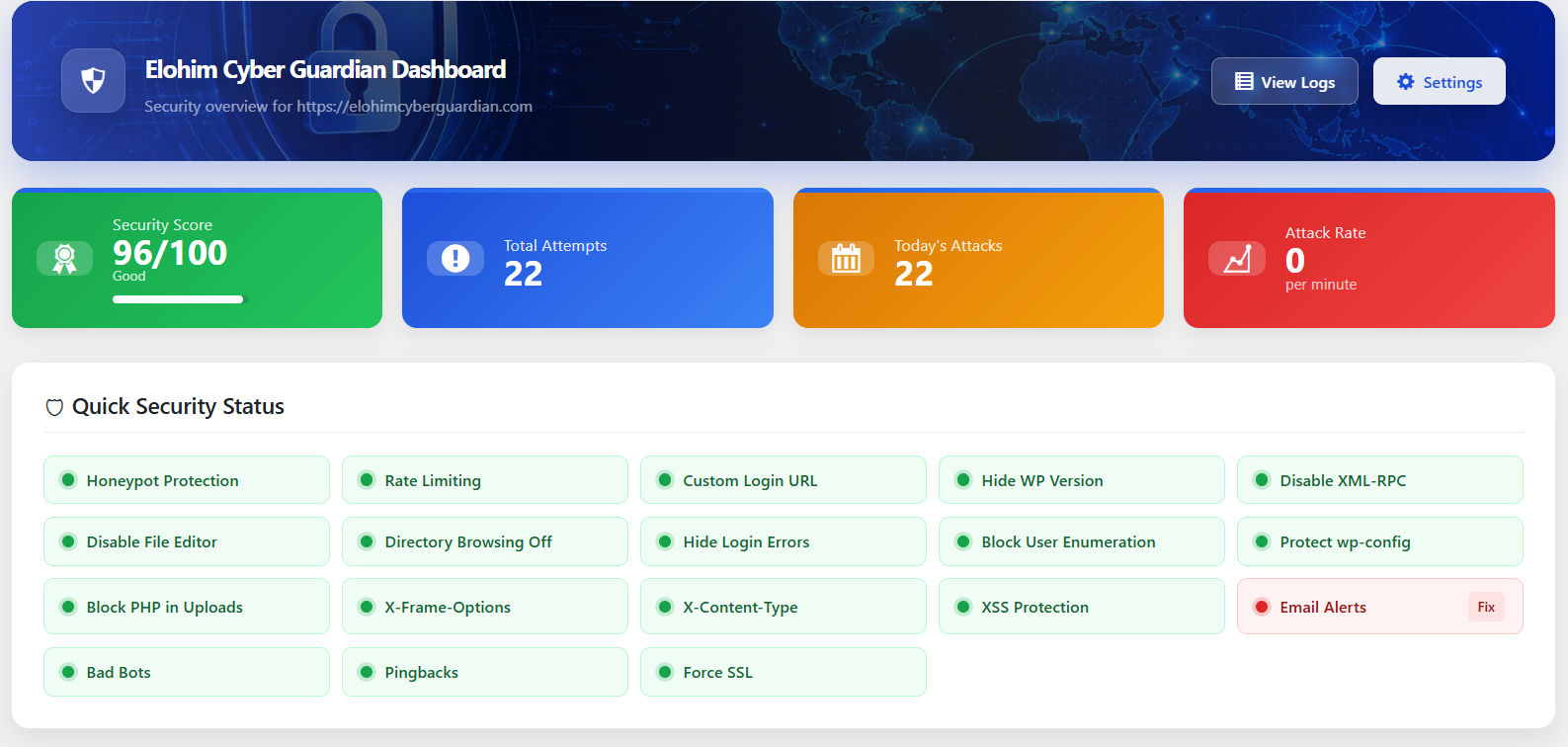The height and width of the screenshot is (747, 1568).
Task: Select the Honeypot Protection status item
Action: [187, 480]
